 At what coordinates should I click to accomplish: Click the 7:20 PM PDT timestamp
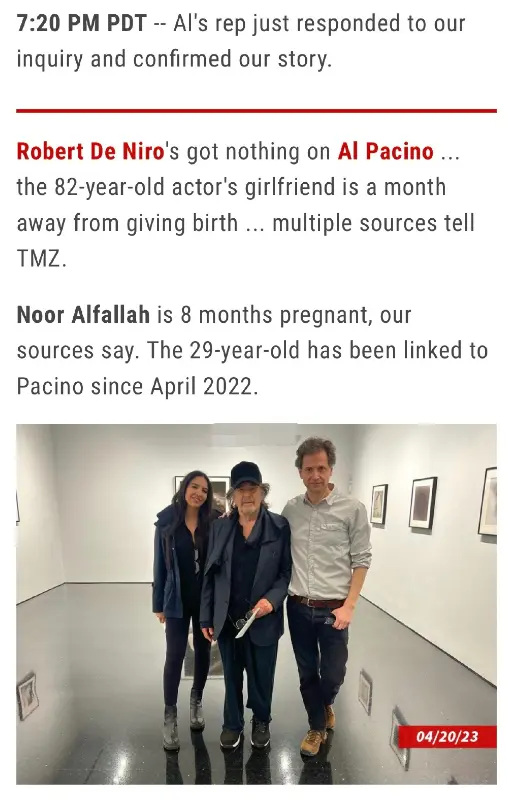[x=82, y=23]
